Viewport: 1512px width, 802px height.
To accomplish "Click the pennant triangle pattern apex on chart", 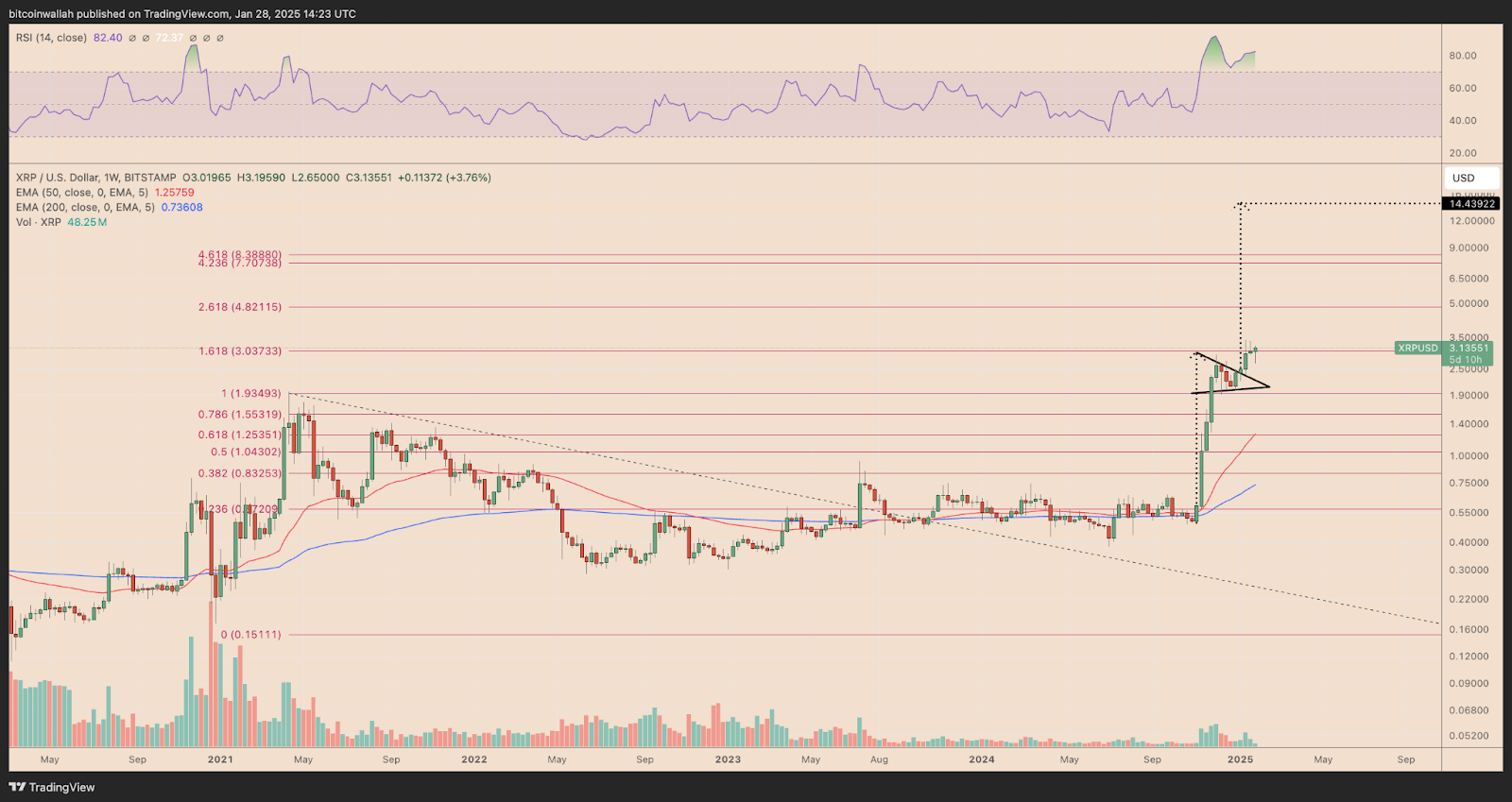I will point(1269,385).
